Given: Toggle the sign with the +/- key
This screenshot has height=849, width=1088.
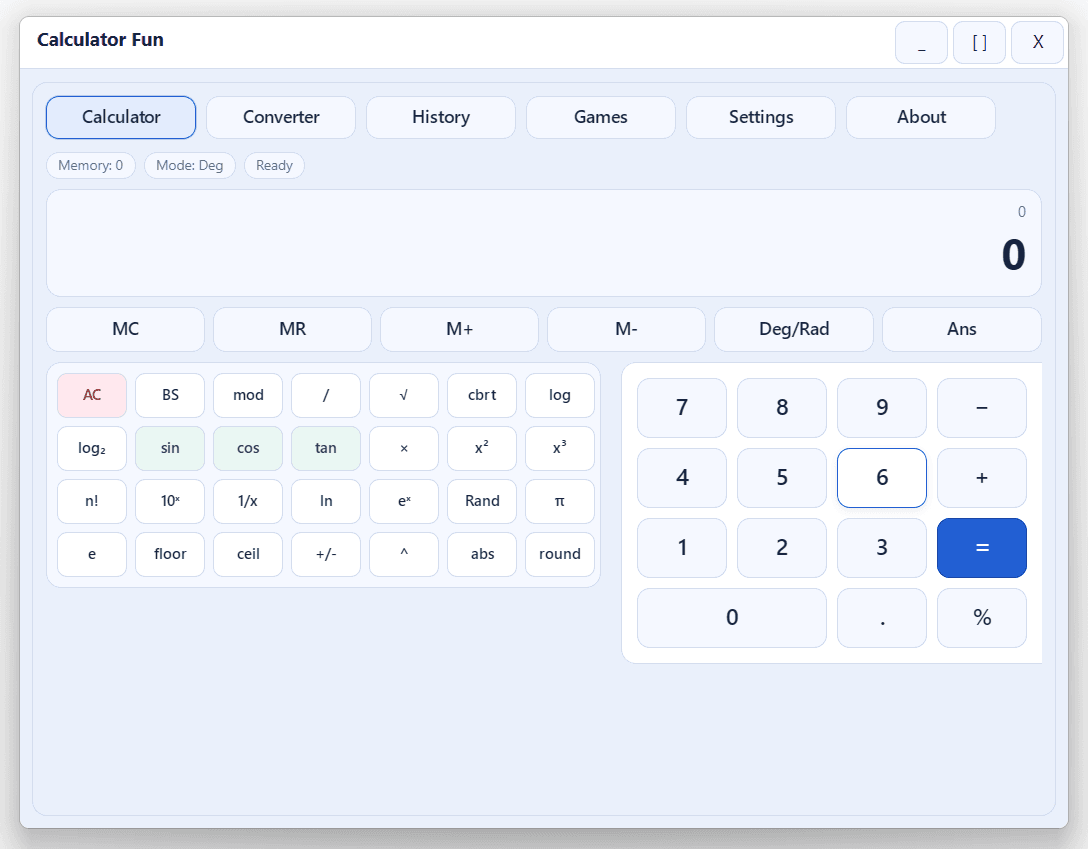Looking at the screenshot, I should (325, 554).
